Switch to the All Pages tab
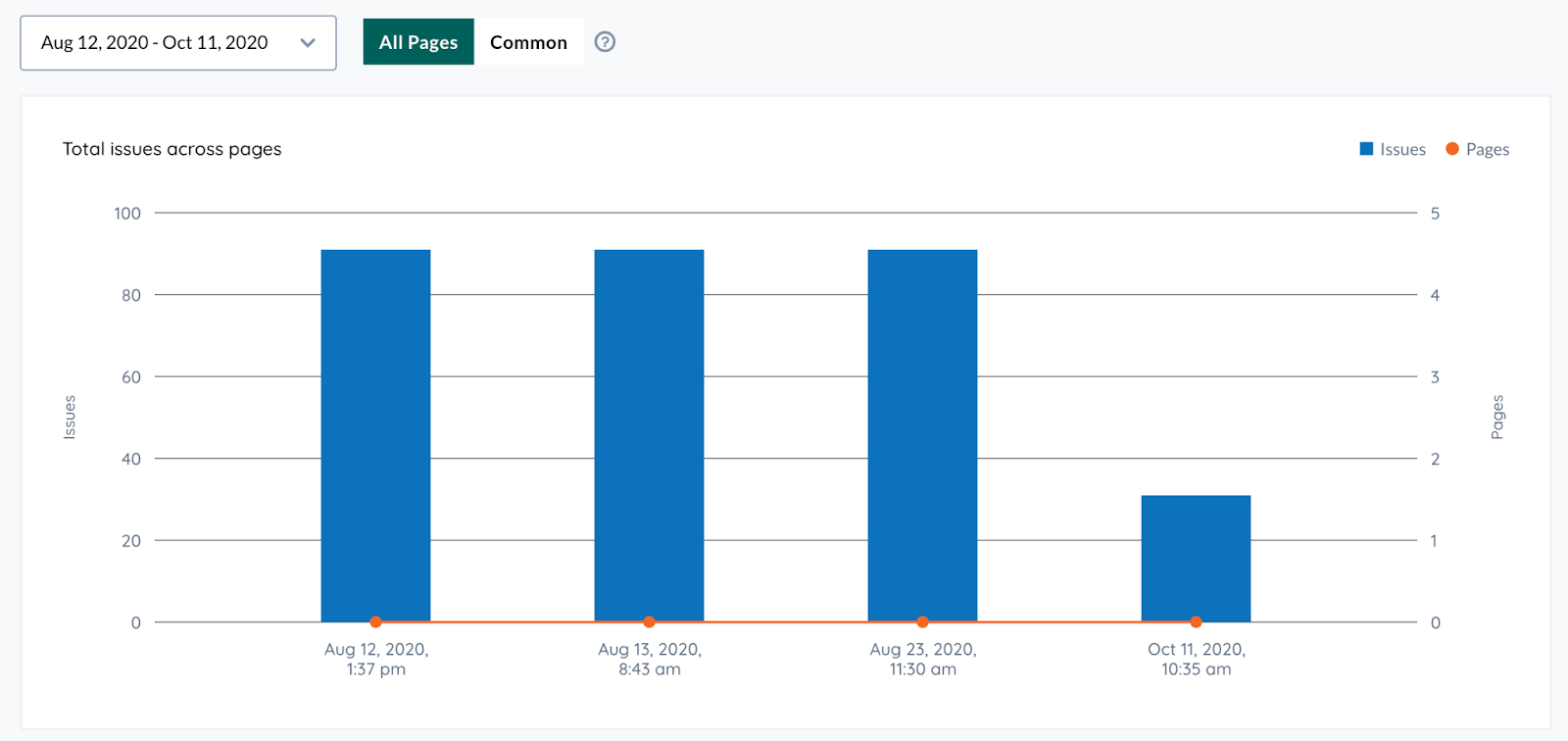This screenshot has width=1568, height=741. coord(418,42)
